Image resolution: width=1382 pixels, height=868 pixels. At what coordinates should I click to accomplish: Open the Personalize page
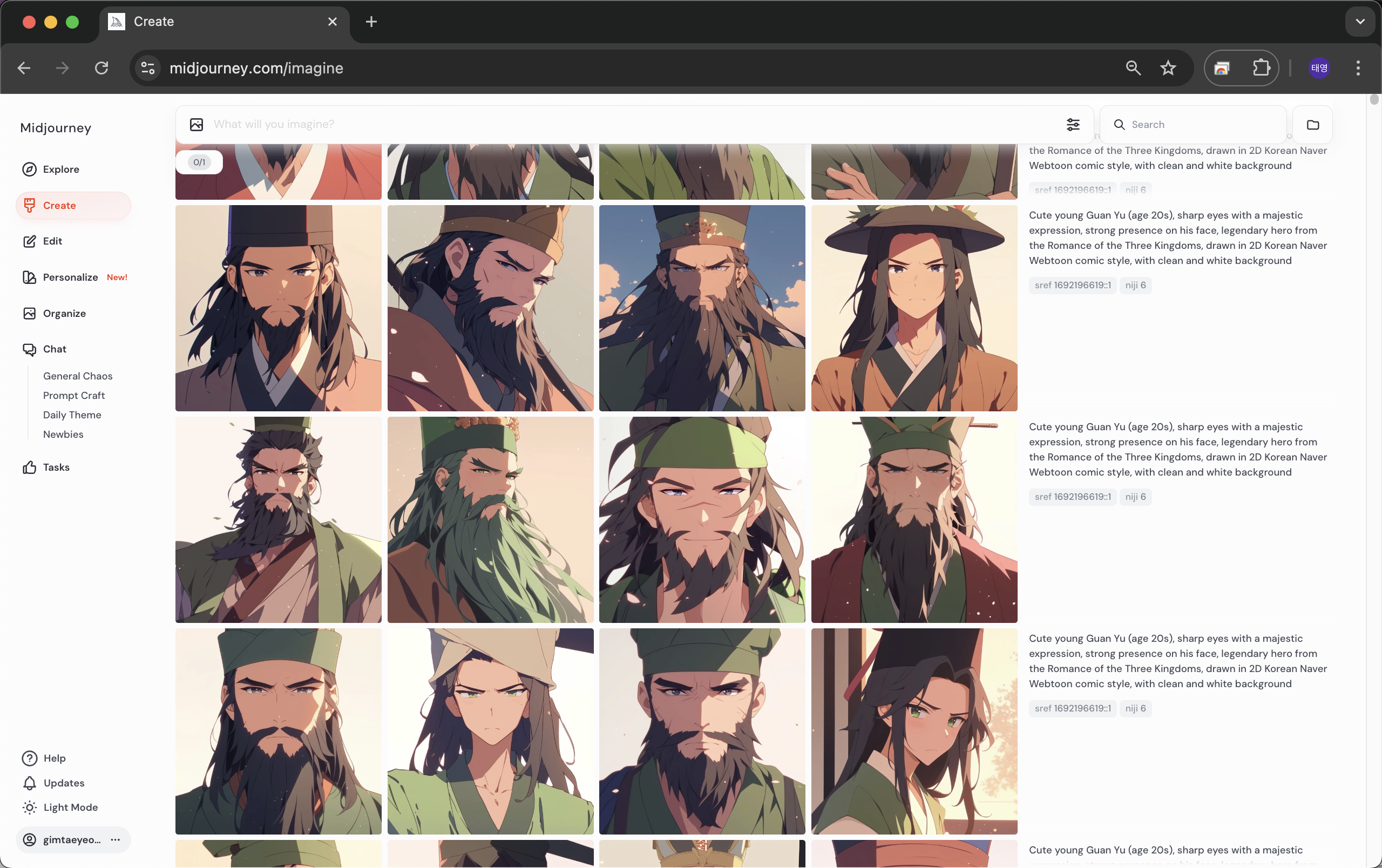(71, 277)
